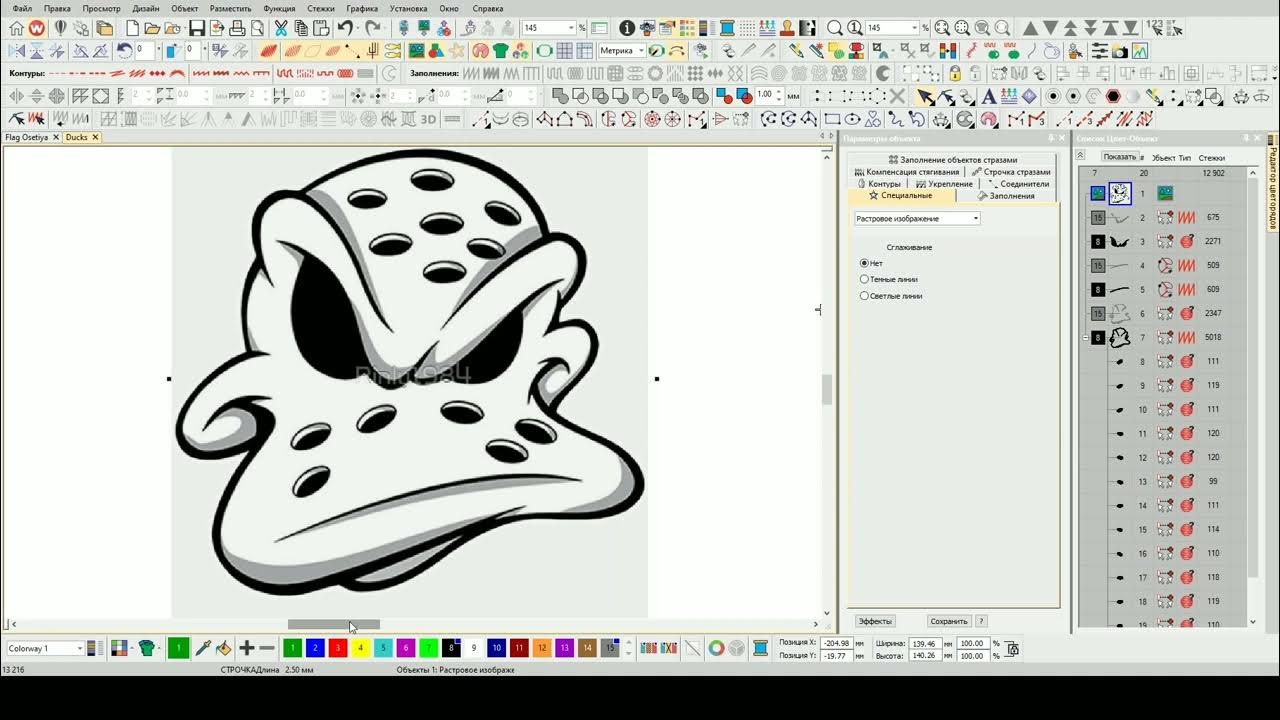The image size is (1280, 720).
Task: Click the lock padlock icon
Action: pyautogui.click(x=955, y=73)
